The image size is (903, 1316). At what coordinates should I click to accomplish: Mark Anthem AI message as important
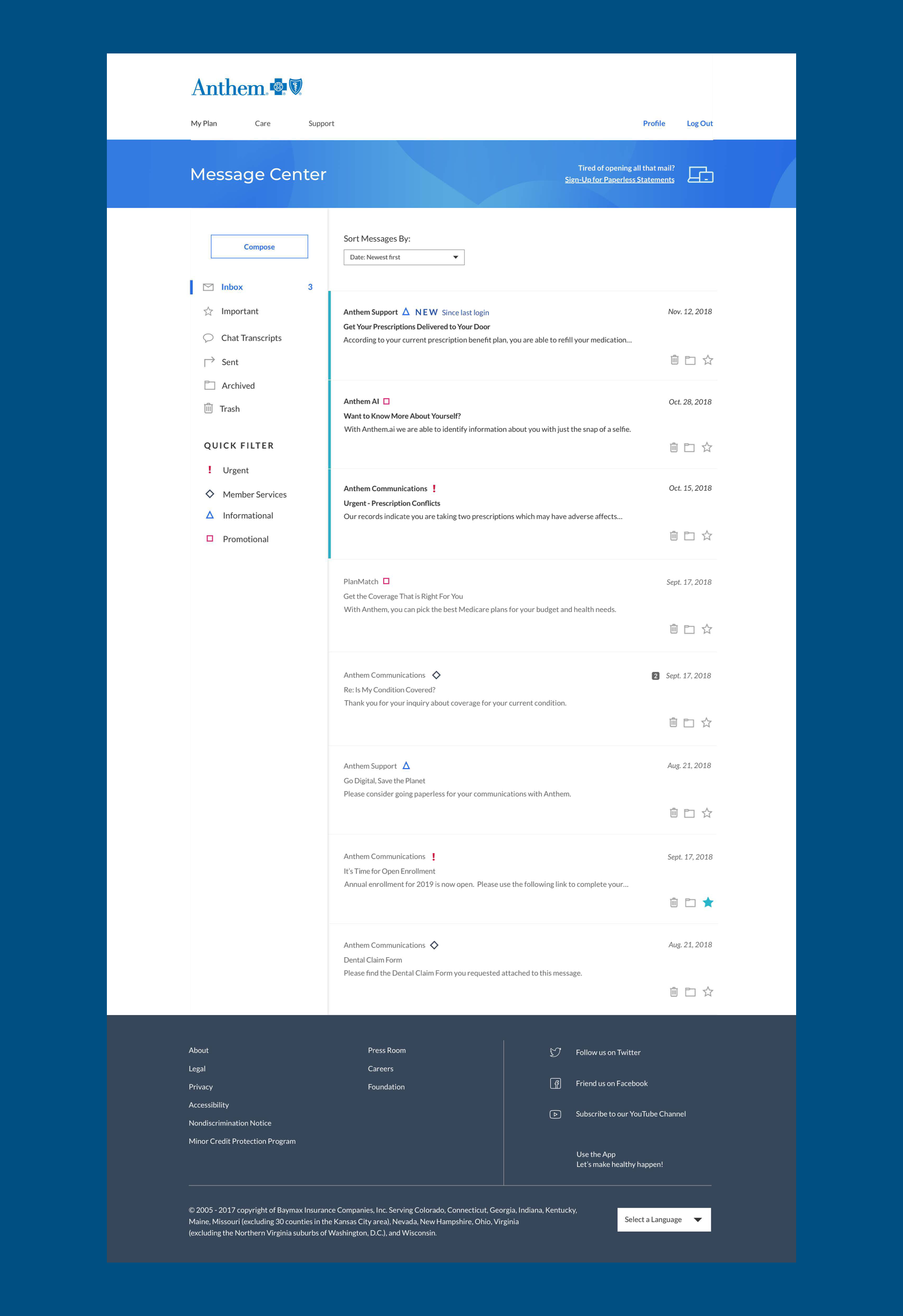[x=706, y=447]
